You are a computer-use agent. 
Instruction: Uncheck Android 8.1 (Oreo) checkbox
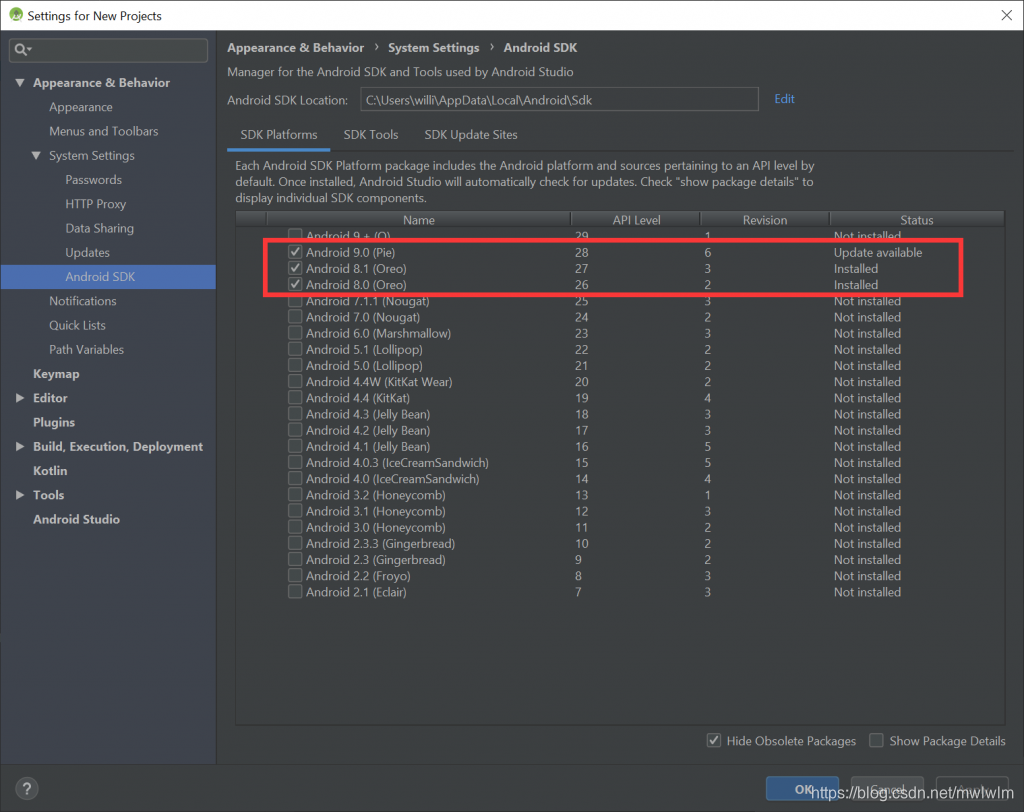[295, 268]
